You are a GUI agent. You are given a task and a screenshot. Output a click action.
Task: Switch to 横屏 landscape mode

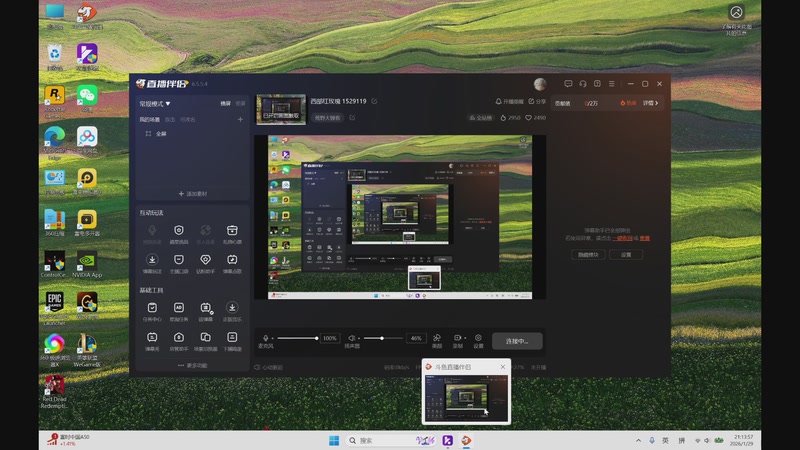[225, 104]
